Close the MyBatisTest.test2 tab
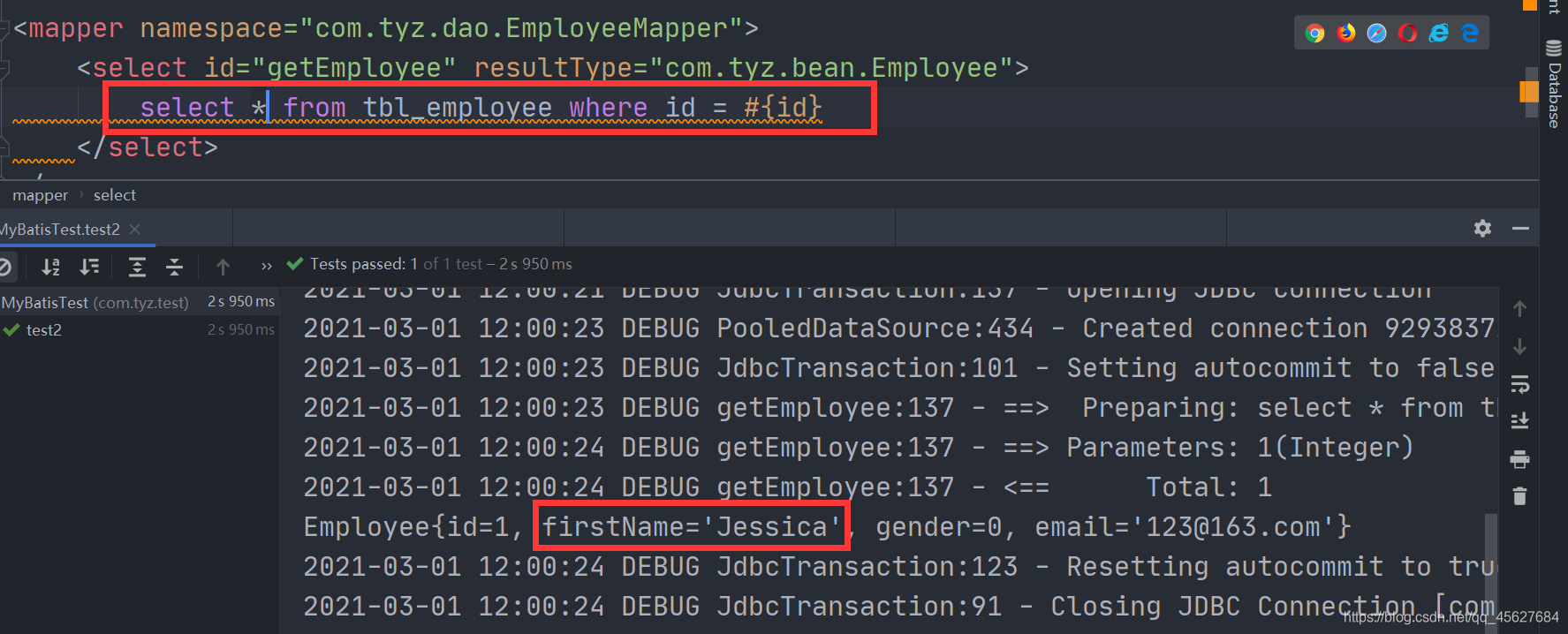Screen dimensions: 1568x634 click(x=134, y=230)
